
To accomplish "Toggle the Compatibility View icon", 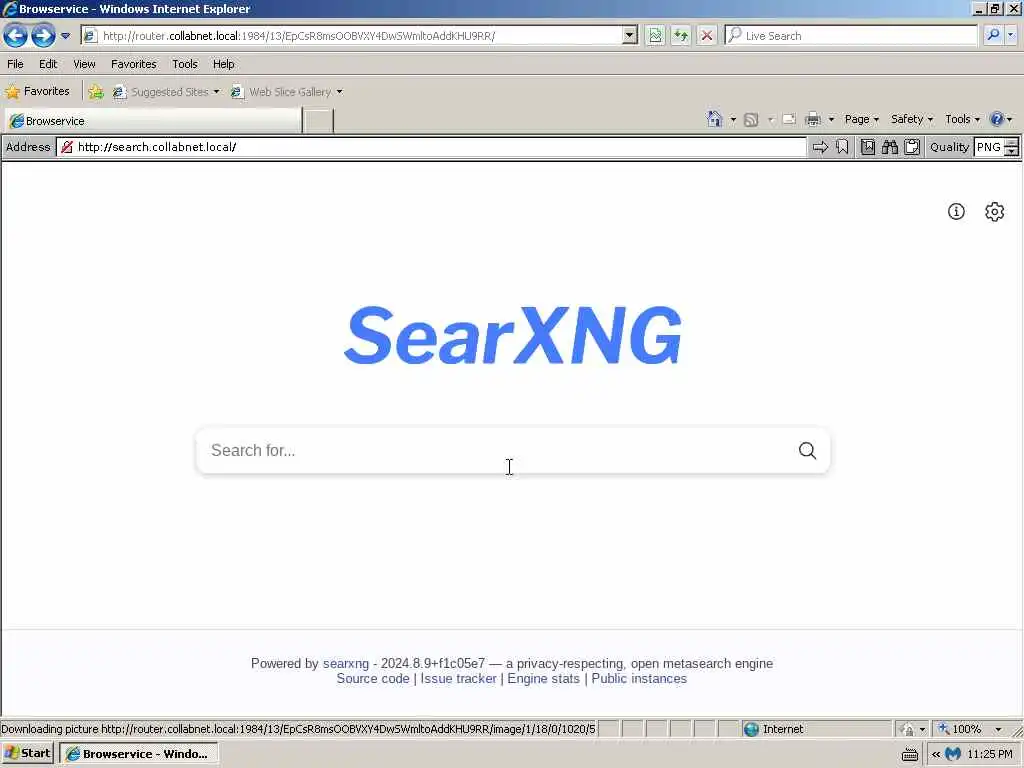I will tap(655, 35).
